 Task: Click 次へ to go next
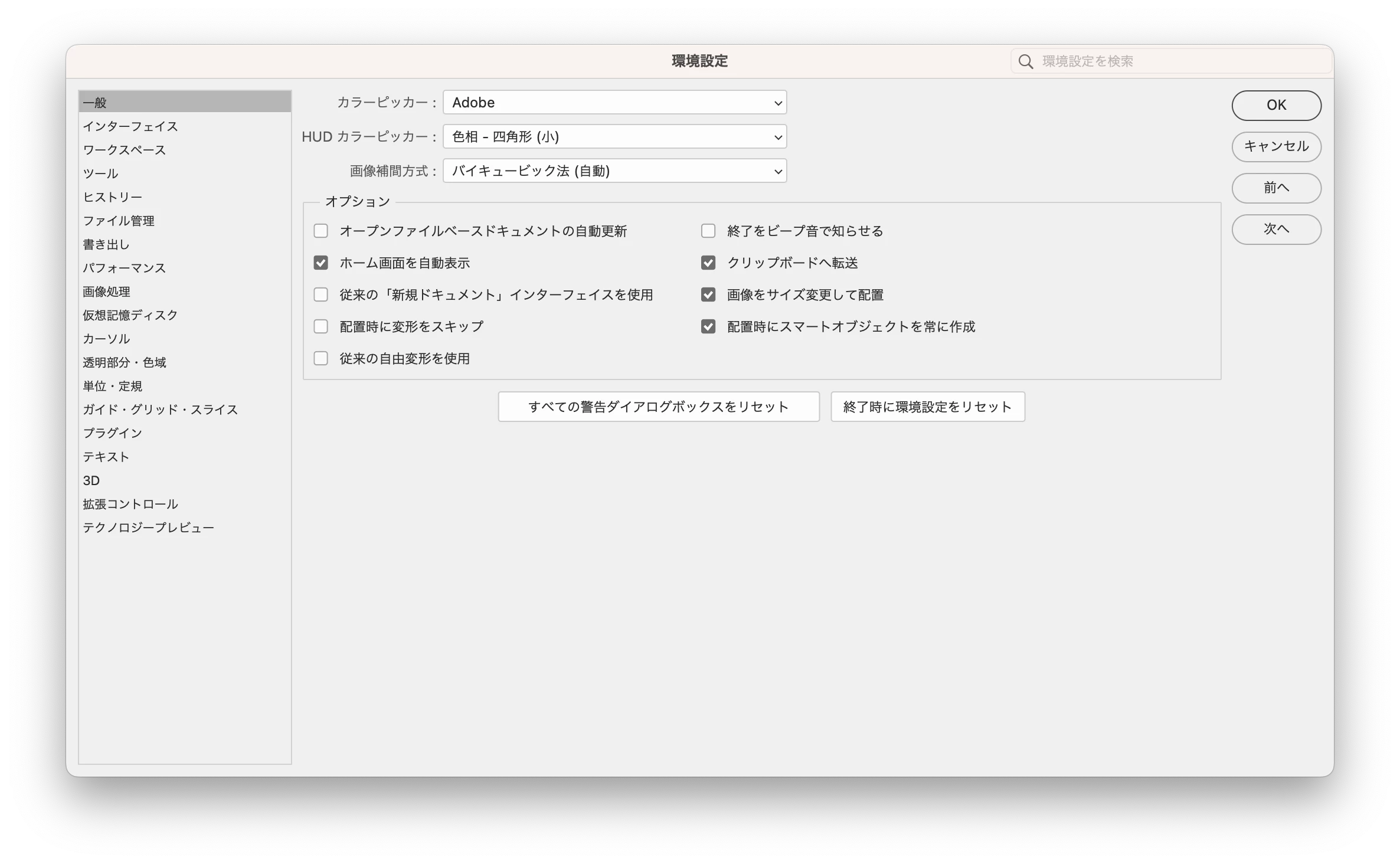point(1276,229)
